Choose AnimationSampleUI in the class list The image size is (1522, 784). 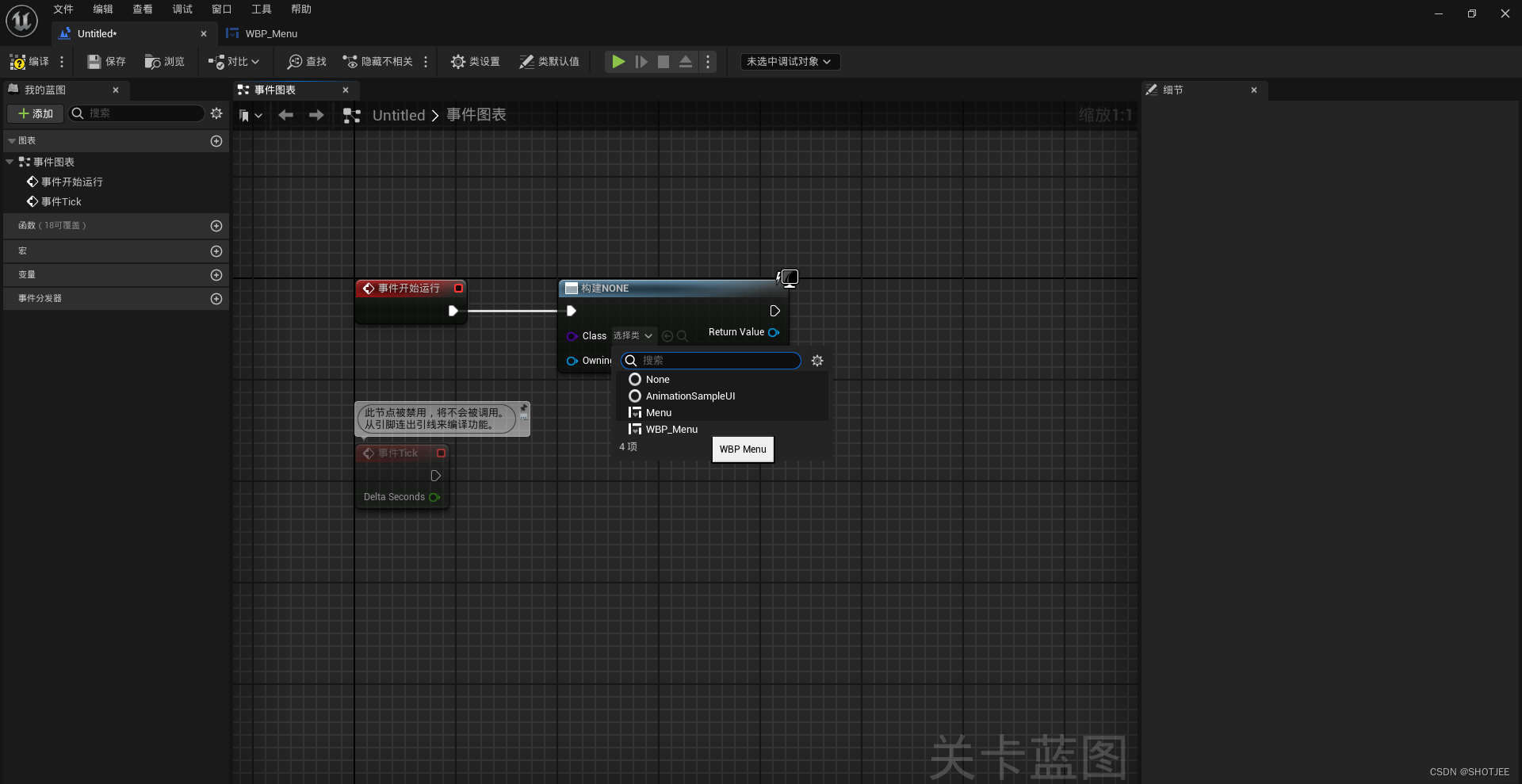pos(689,396)
